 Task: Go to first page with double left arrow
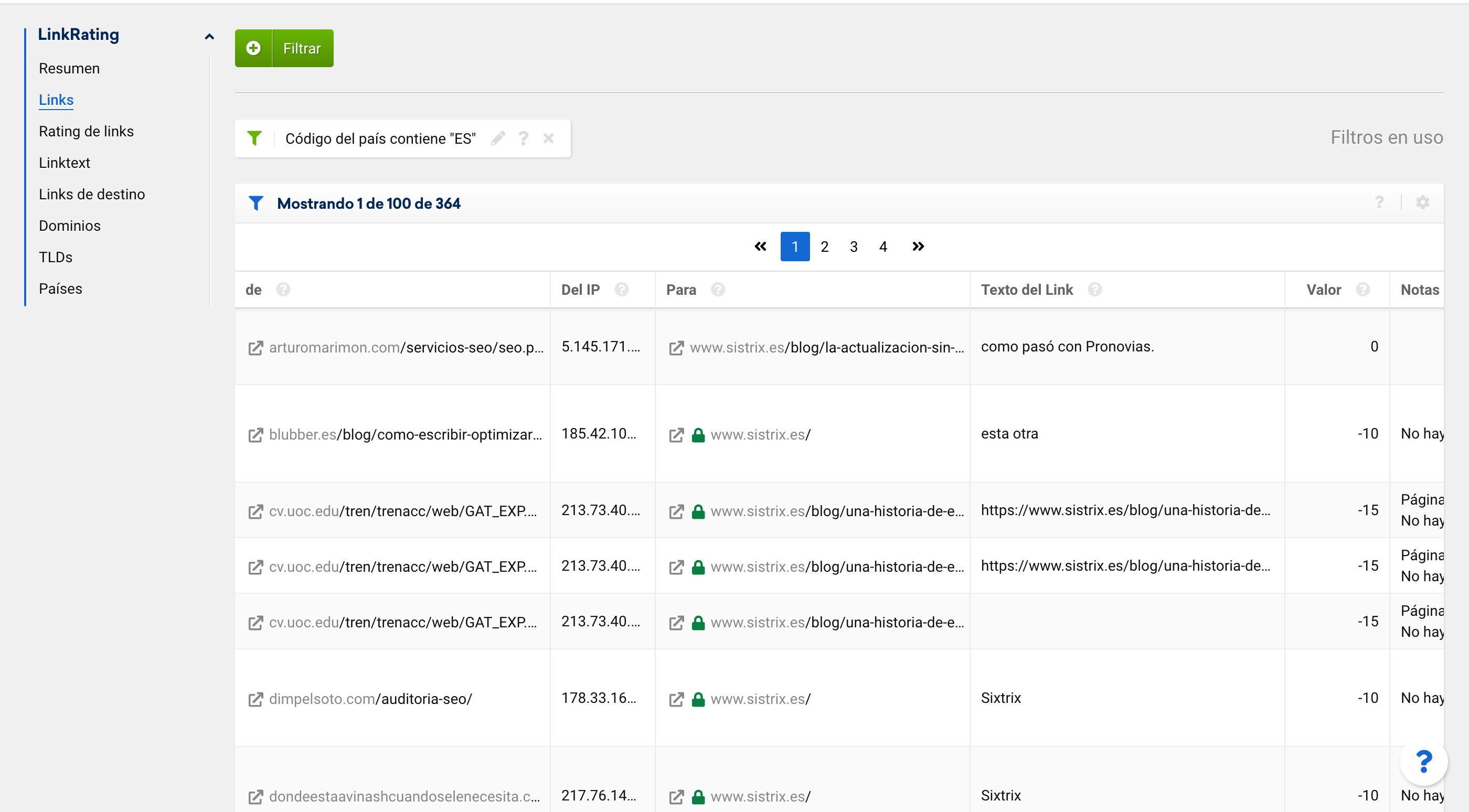tap(760, 247)
